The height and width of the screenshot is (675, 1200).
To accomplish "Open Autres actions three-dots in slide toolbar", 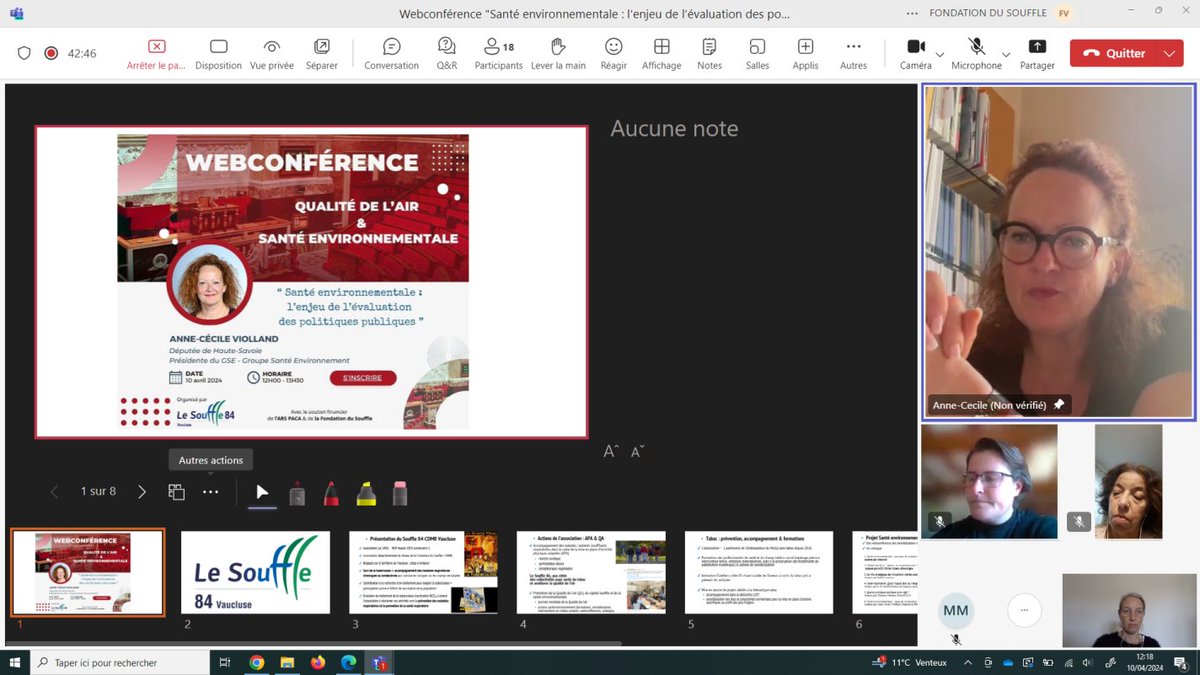I will (210, 491).
